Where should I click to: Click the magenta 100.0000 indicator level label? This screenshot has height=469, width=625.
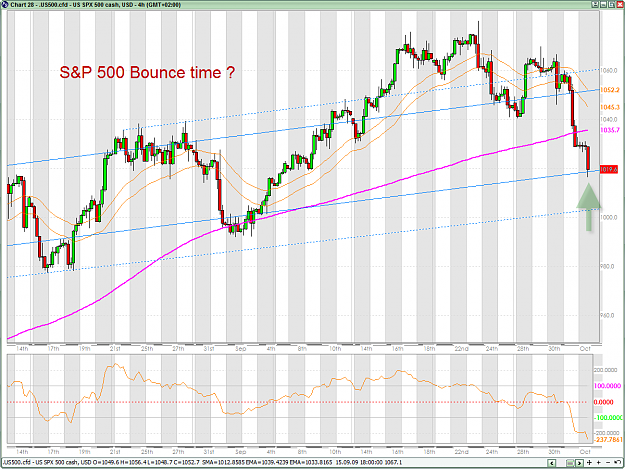[x=607, y=386]
